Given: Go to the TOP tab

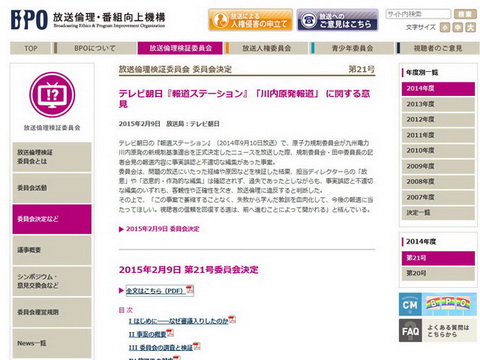Looking at the screenshot, I should pos(30,48).
